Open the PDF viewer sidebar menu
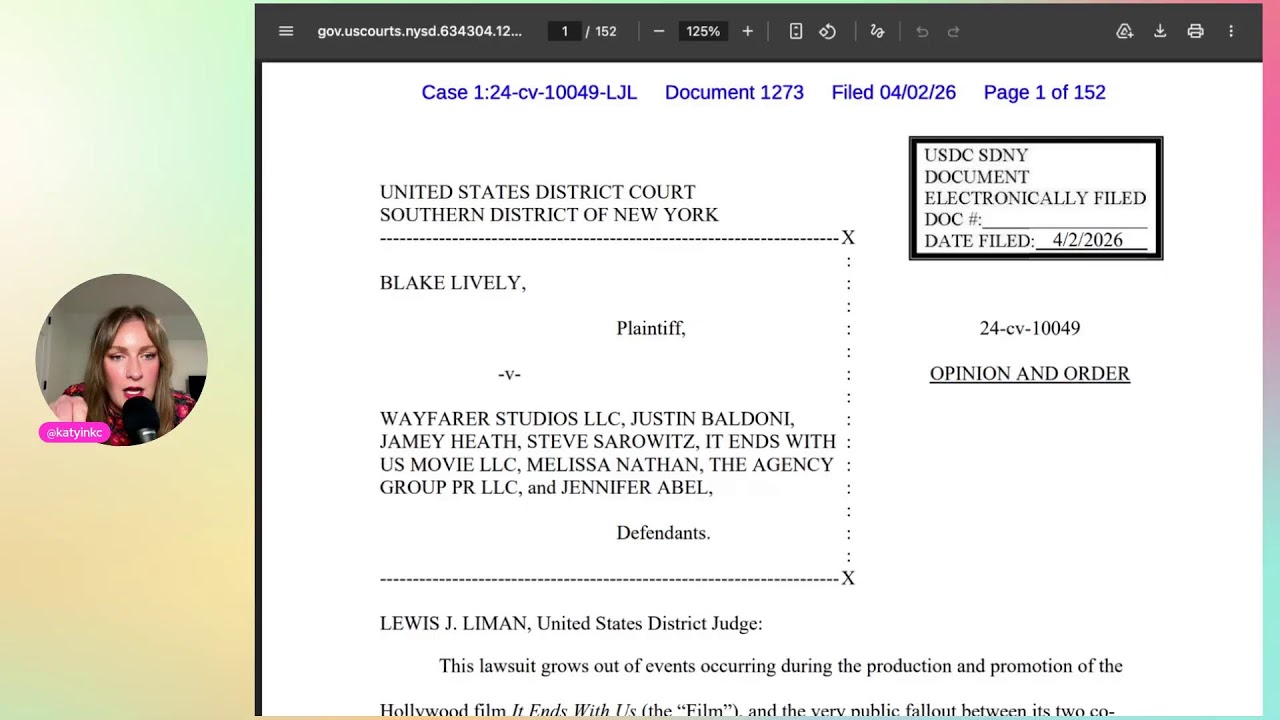The image size is (1280, 720). (x=286, y=31)
